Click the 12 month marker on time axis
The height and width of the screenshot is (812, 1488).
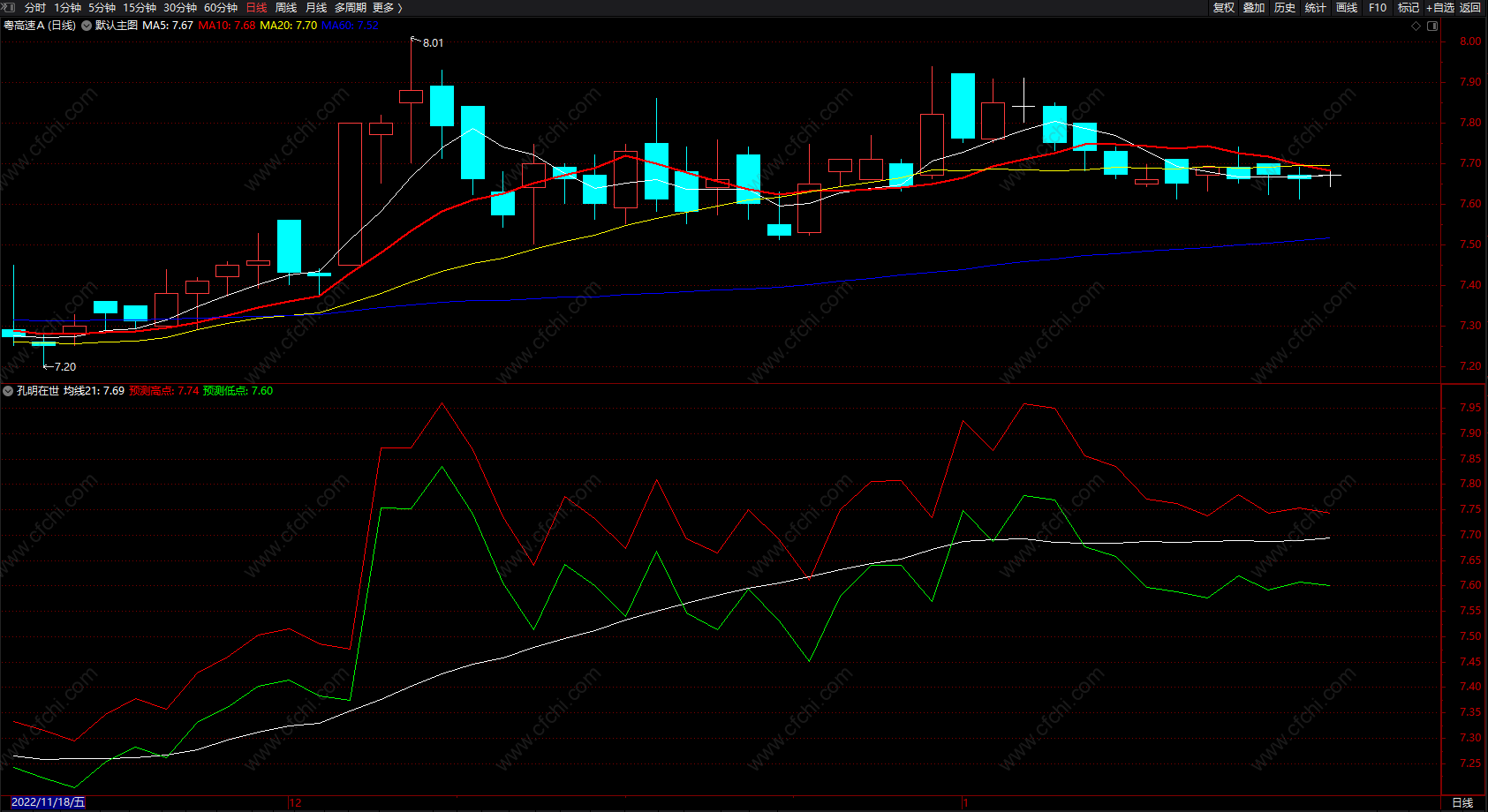(x=295, y=803)
